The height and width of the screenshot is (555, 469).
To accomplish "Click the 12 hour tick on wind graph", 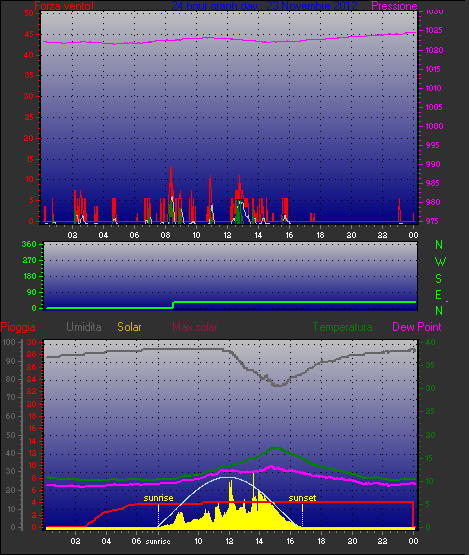I will click(227, 235).
